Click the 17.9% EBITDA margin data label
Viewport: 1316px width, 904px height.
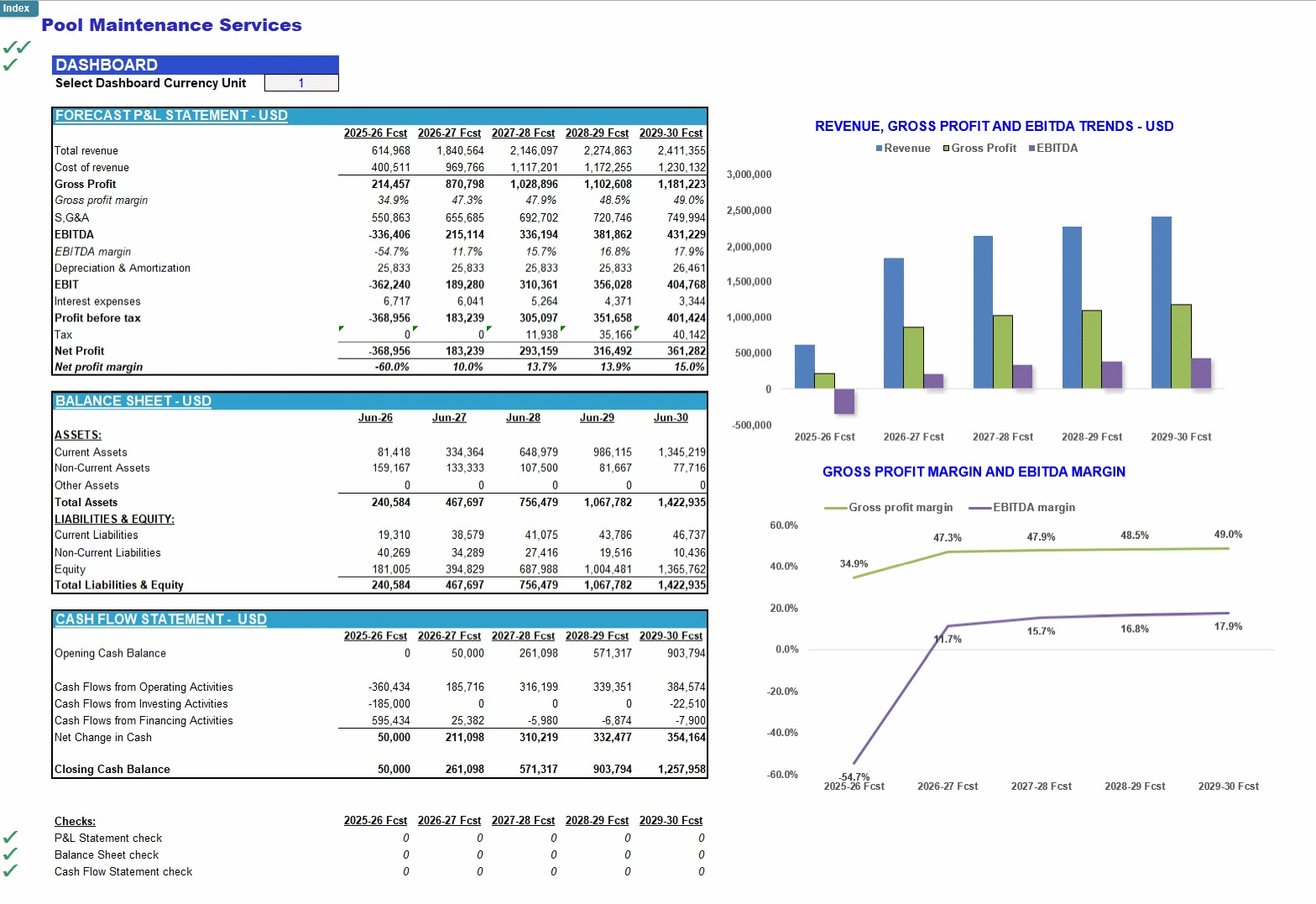1228,627
